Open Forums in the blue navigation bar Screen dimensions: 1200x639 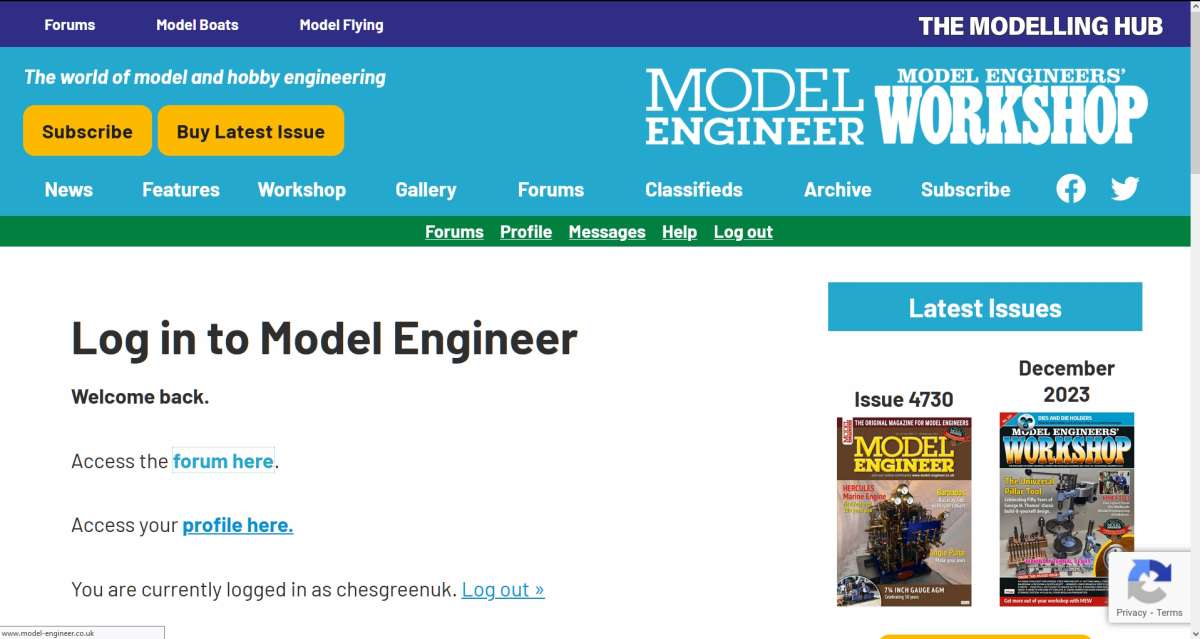(x=551, y=189)
